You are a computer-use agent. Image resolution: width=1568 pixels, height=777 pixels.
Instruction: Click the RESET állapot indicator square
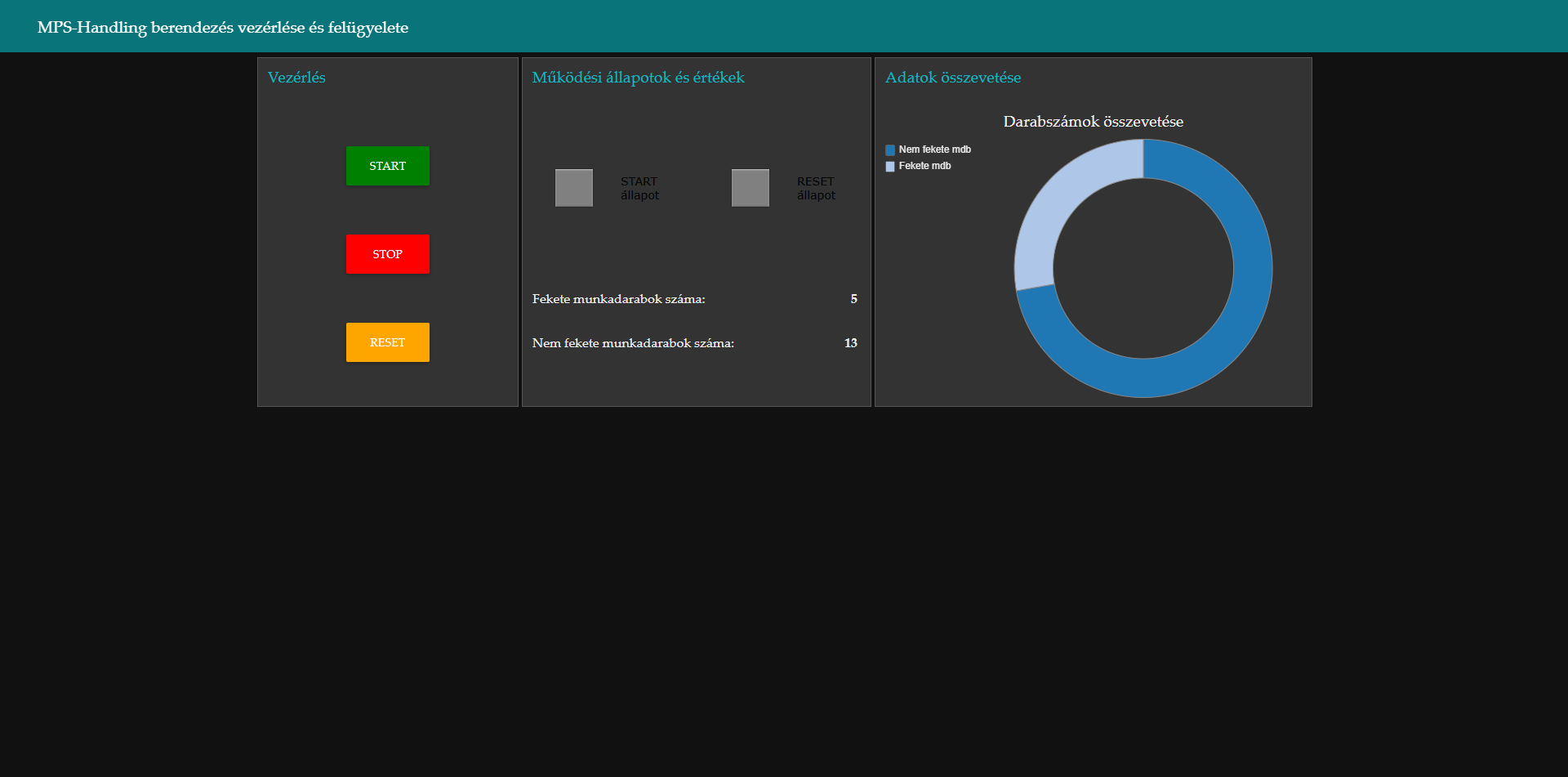pyautogui.click(x=750, y=188)
